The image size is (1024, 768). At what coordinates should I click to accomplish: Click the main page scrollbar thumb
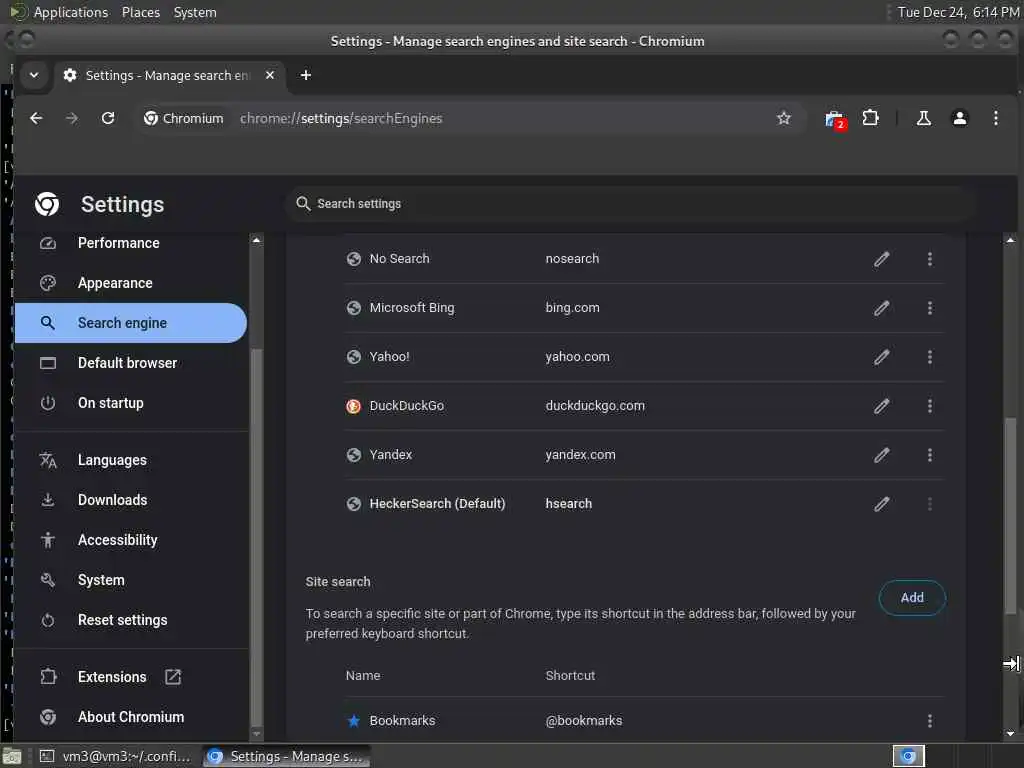point(1010,515)
